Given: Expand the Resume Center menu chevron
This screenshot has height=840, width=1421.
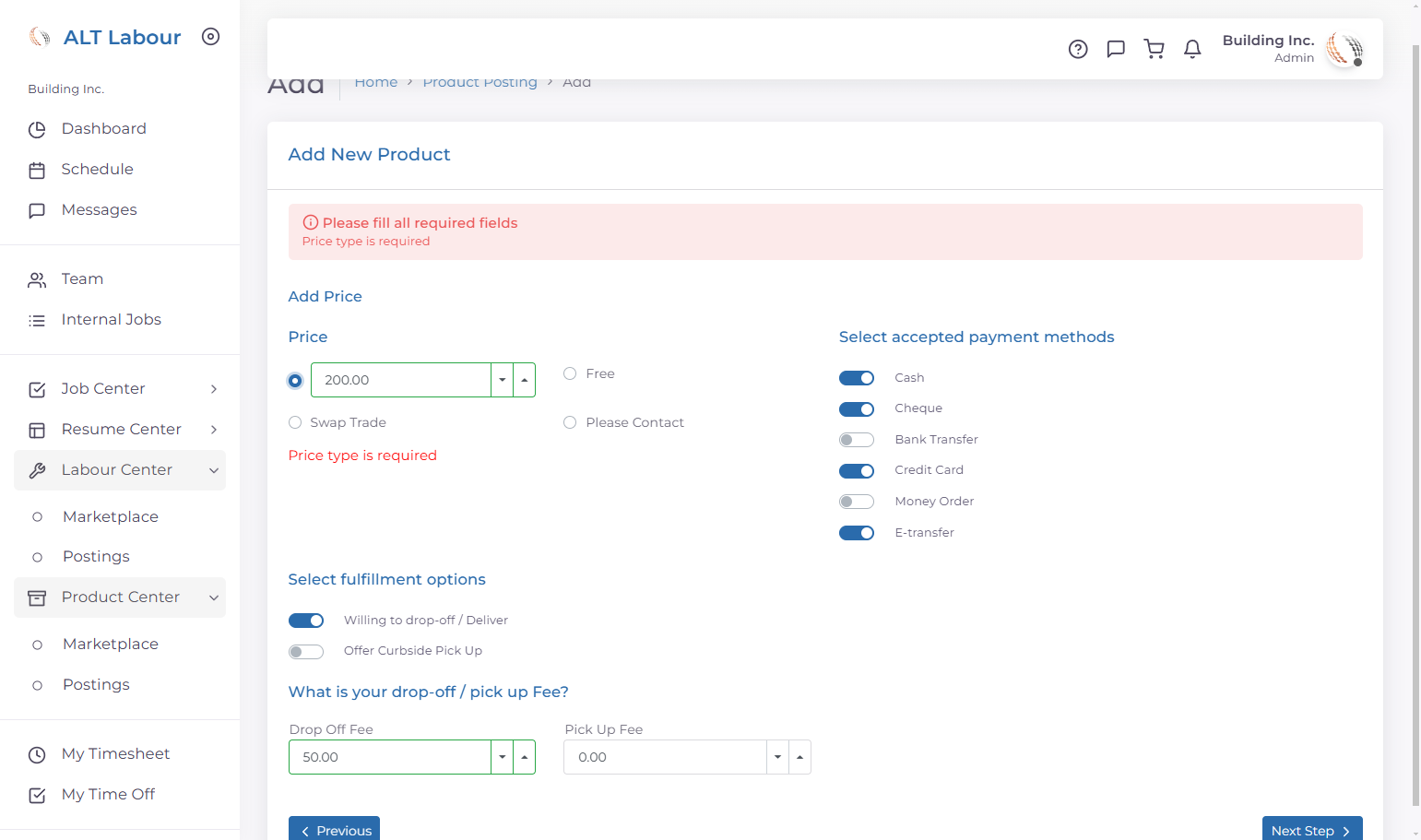Looking at the screenshot, I should pyautogui.click(x=214, y=430).
